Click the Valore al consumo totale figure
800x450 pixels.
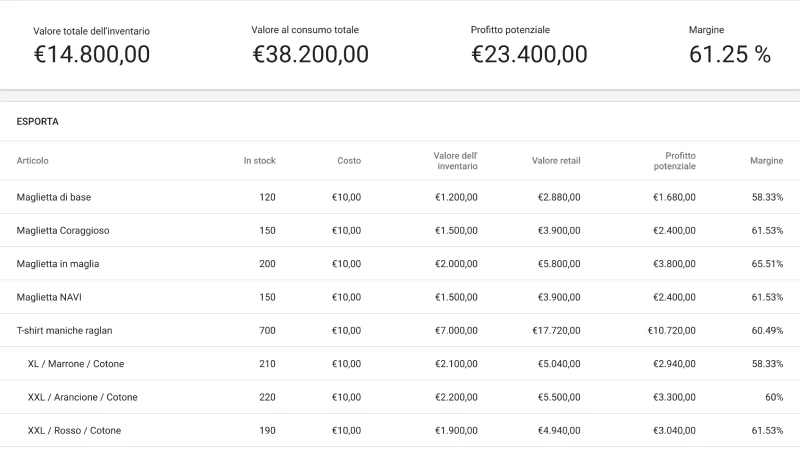point(310,55)
